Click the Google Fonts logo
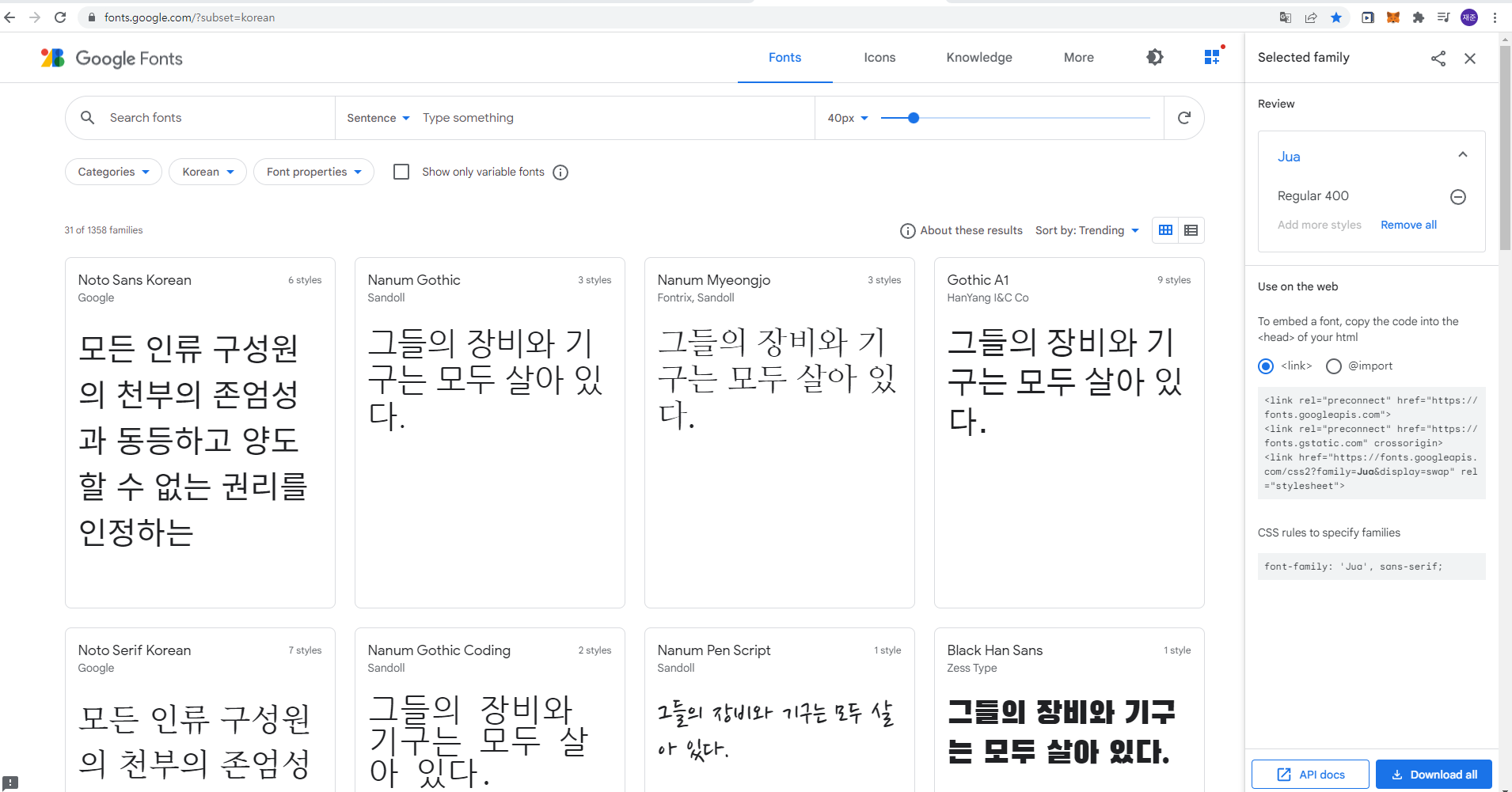 pyautogui.click(x=112, y=58)
